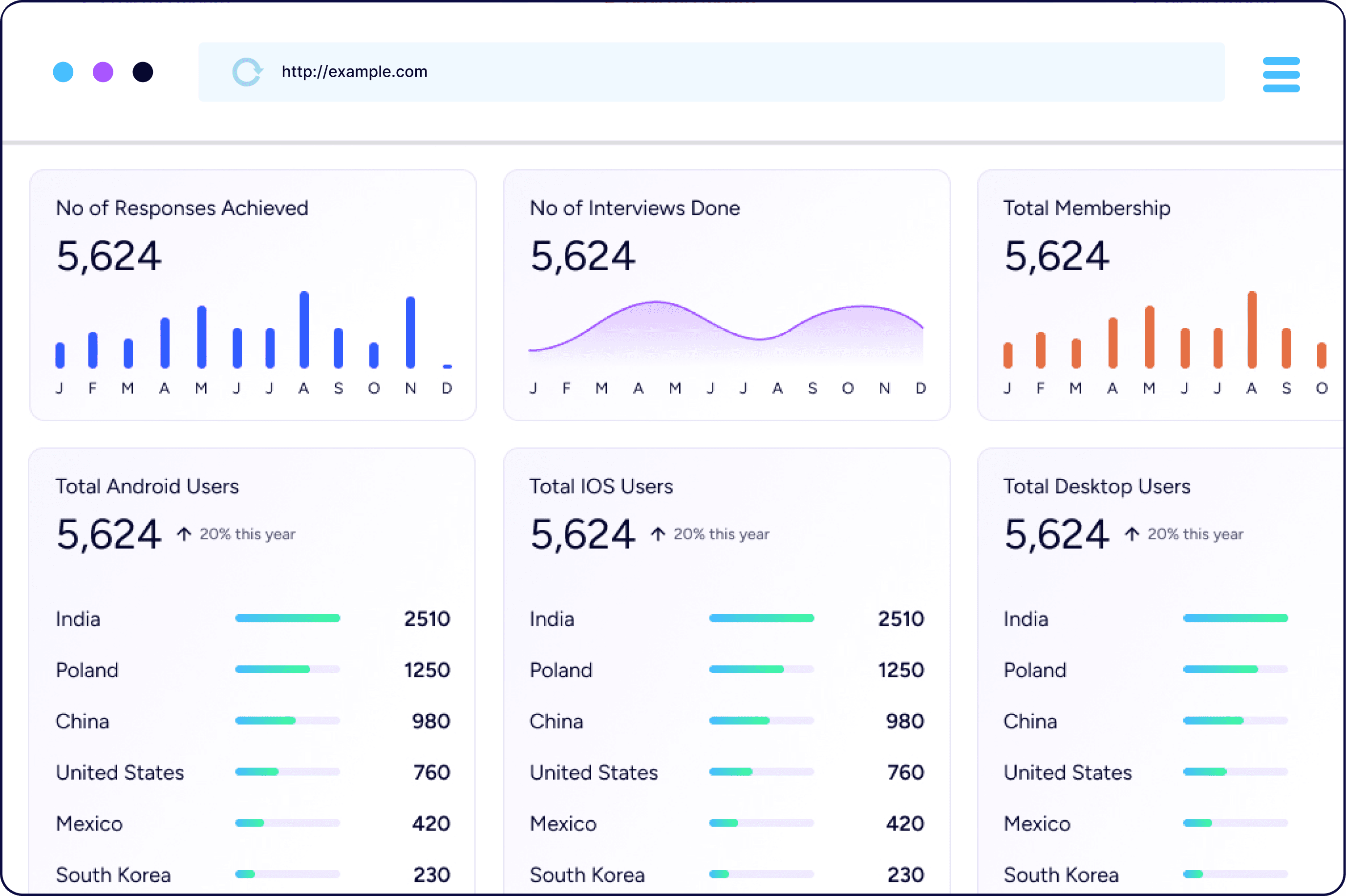Select the 'Total Desktop Users' heading
This screenshot has width=1346, height=896.
point(1097,486)
